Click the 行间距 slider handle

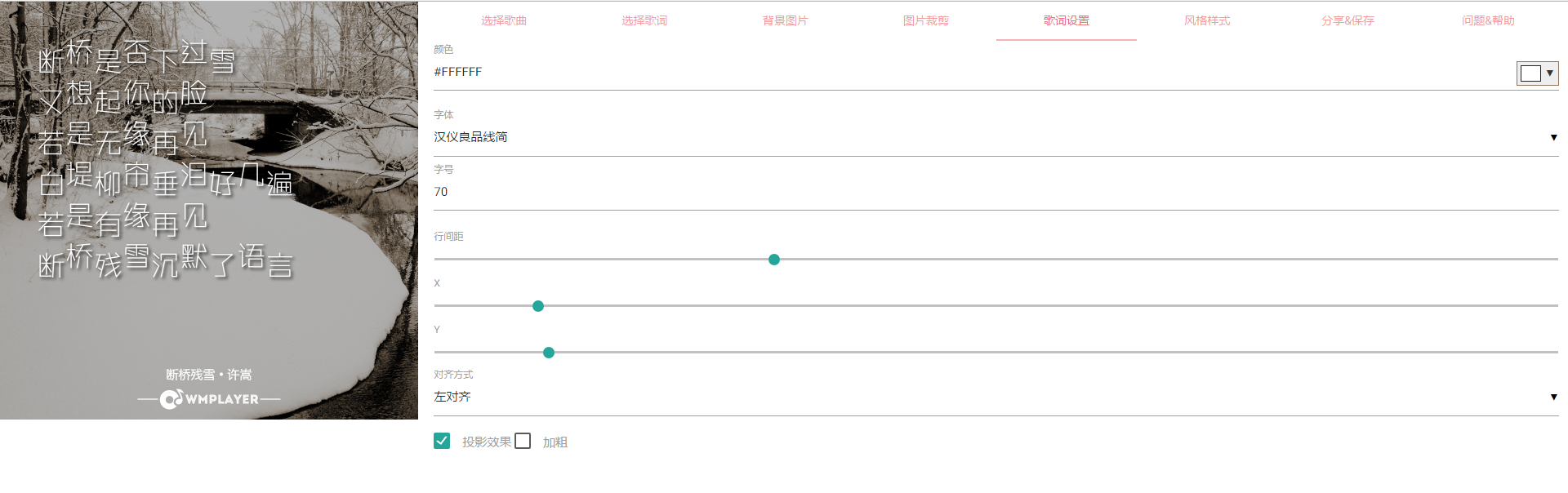click(774, 260)
